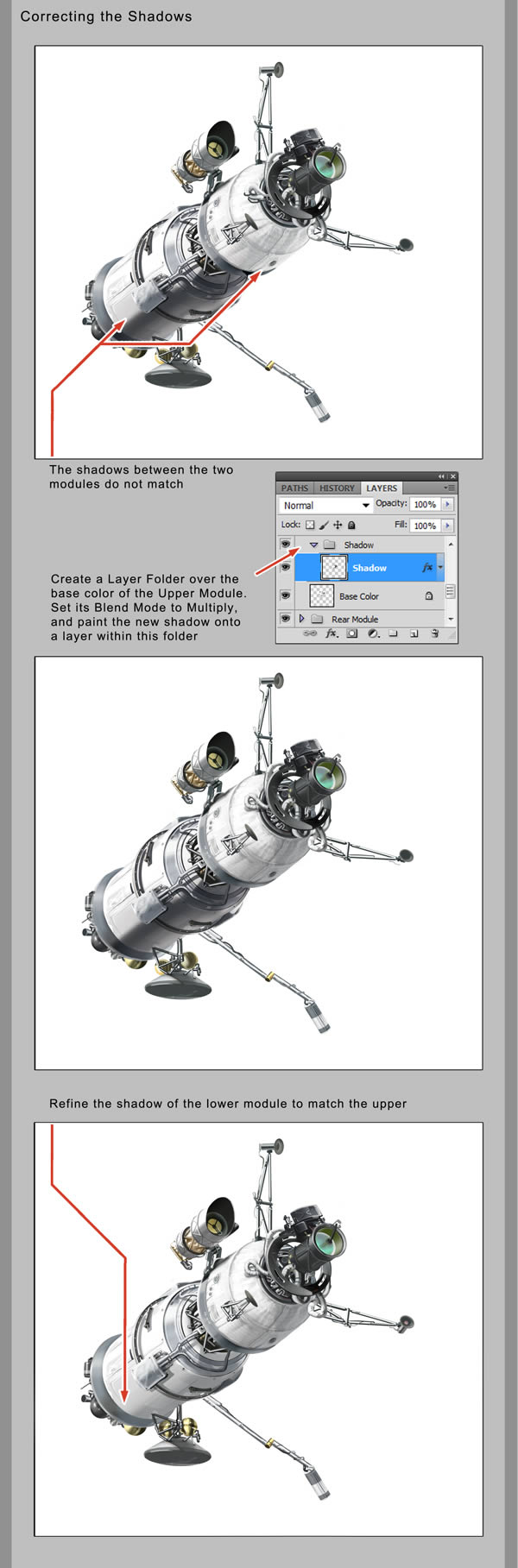The image size is (518, 1568).
Task: Expand the Rear Module folder triangle
Action: click(301, 619)
